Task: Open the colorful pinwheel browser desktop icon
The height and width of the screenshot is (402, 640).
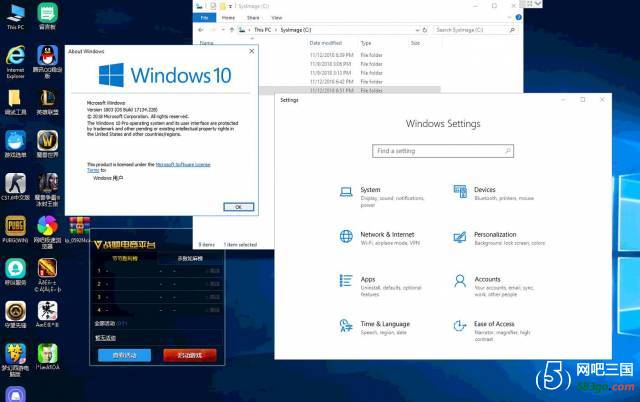Action: (x=47, y=231)
